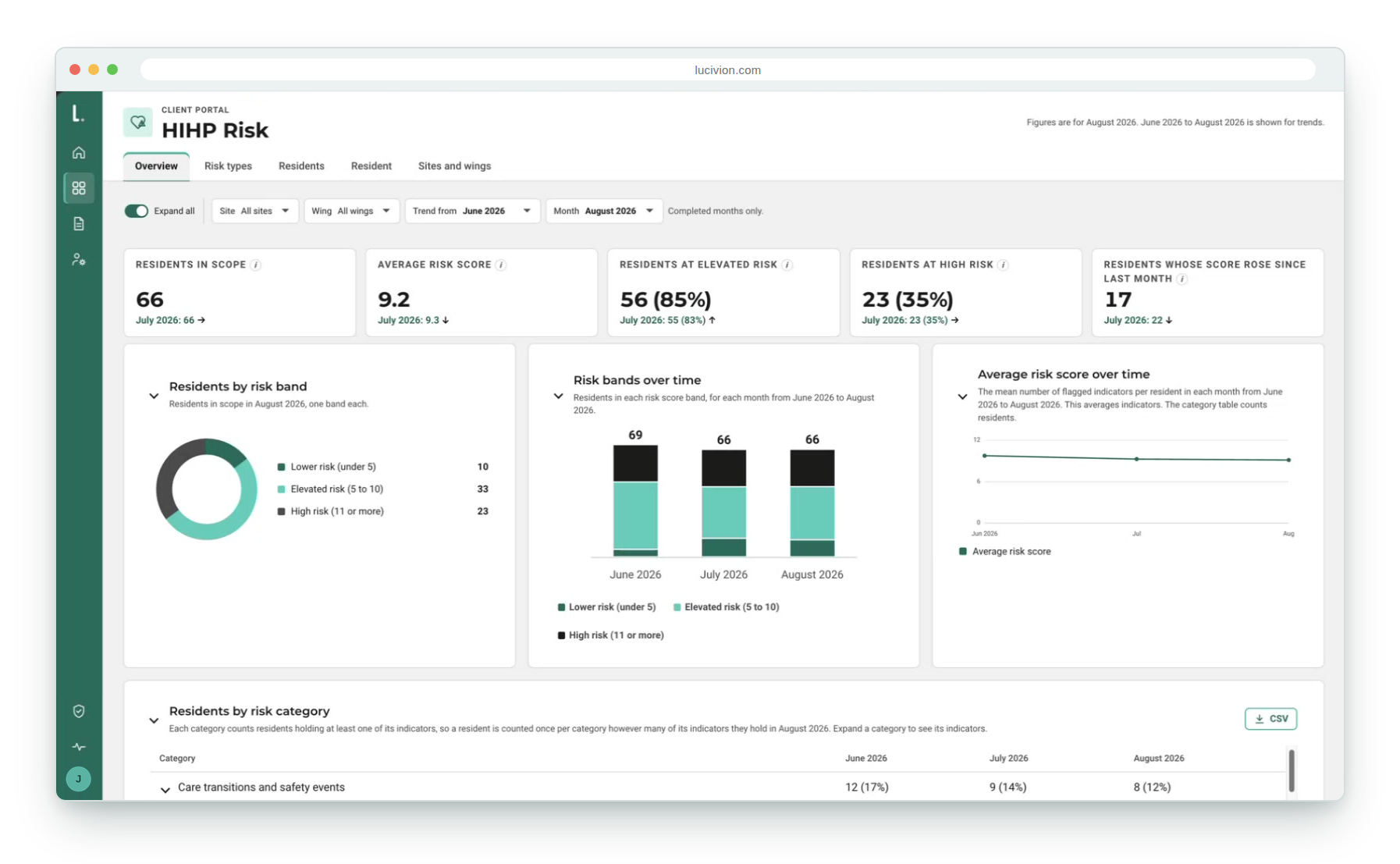The image size is (1400, 864).
Task: Show info for Residents at High Risk
Action: [x=1004, y=265]
